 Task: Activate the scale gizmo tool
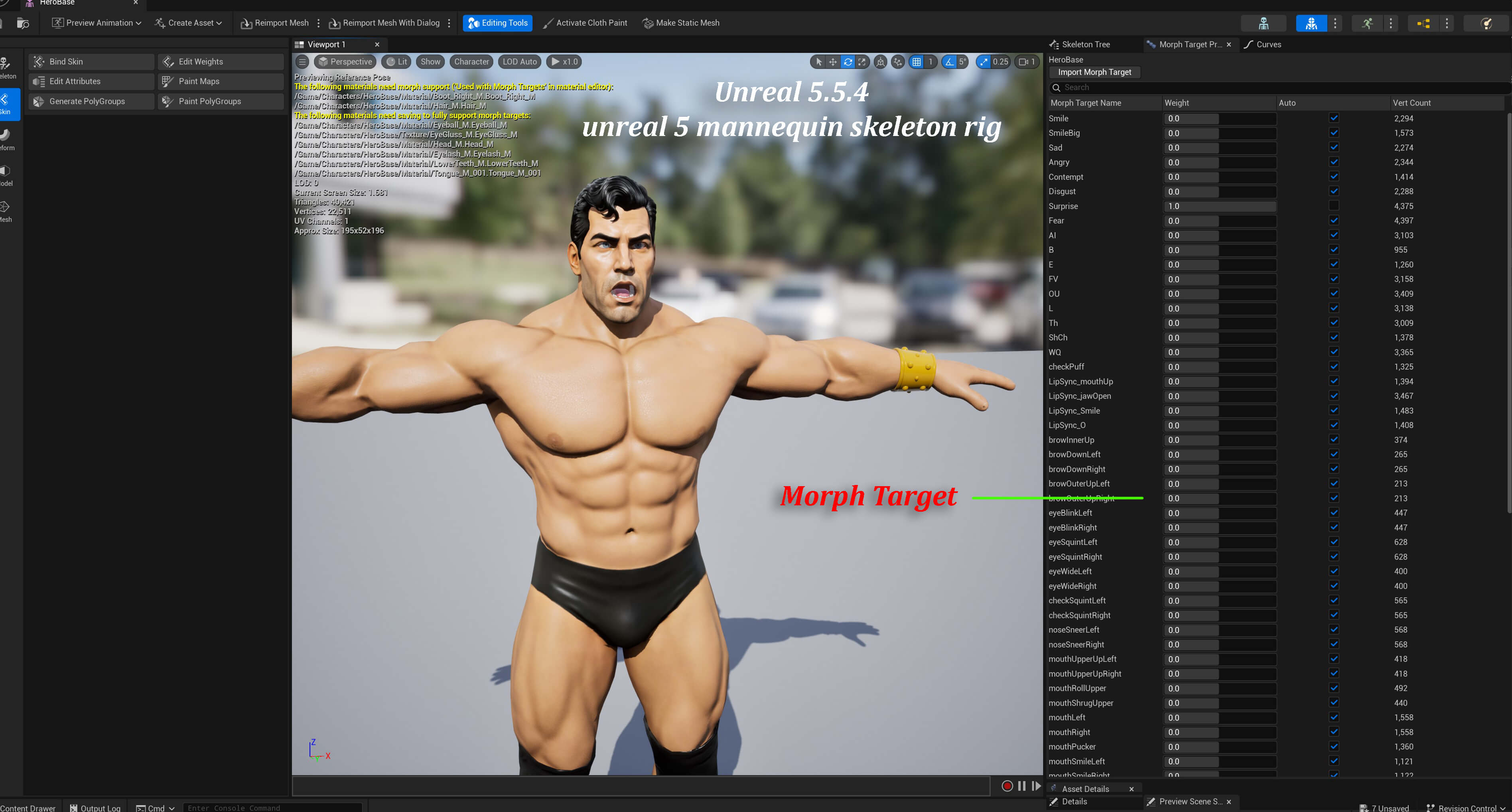861,62
